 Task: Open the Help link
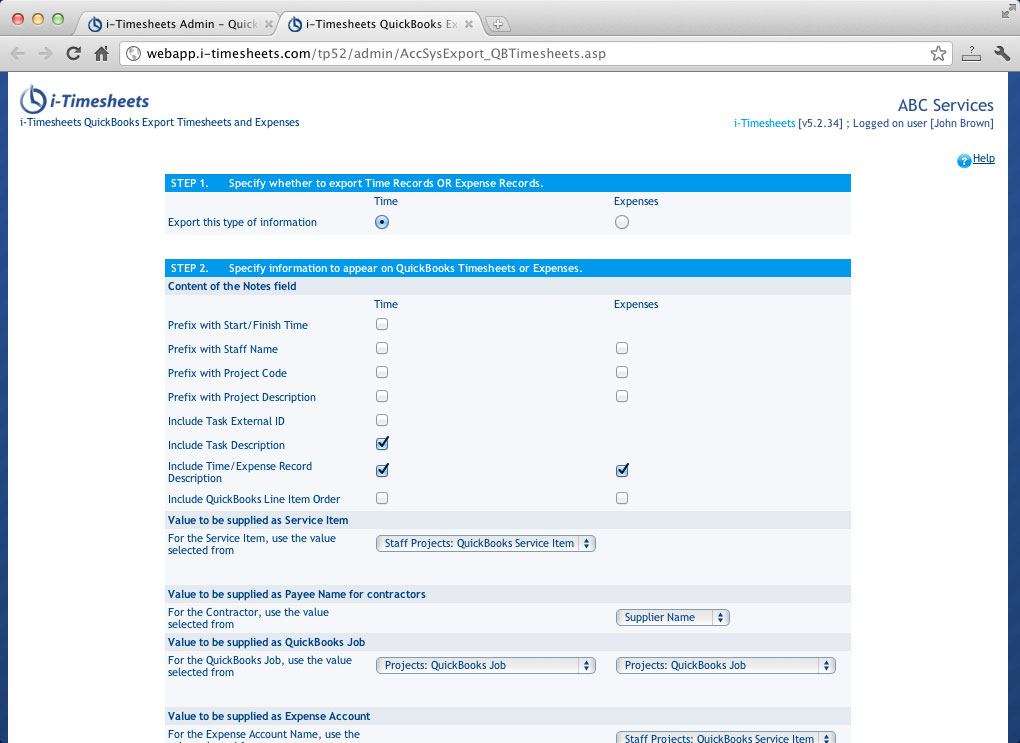coord(984,158)
